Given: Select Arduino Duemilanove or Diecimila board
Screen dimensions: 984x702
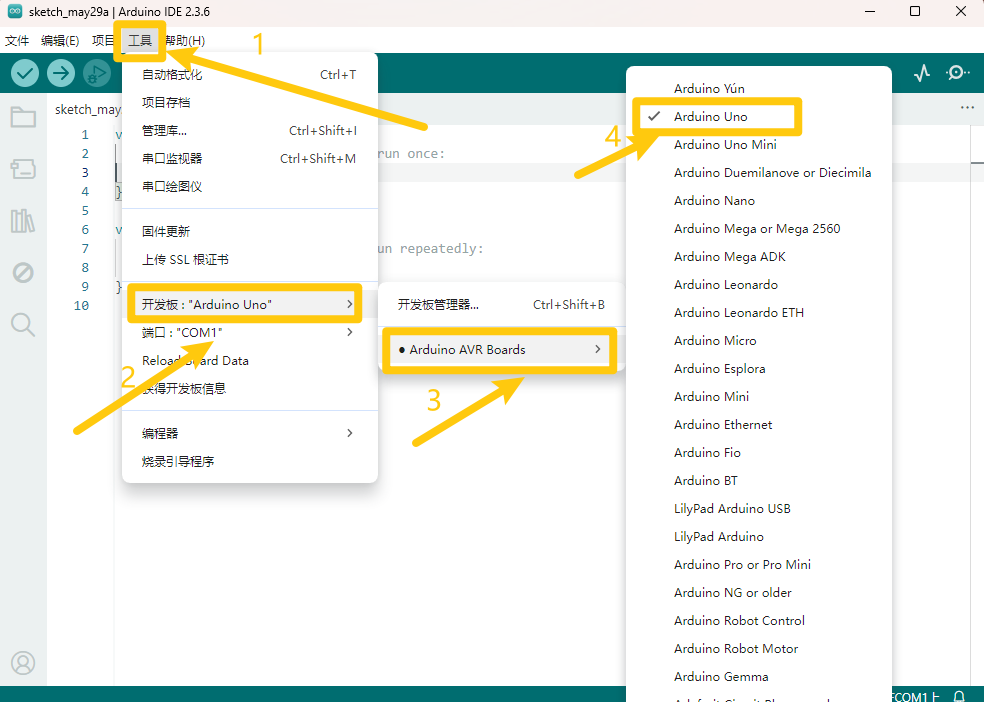Looking at the screenshot, I should [x=758, y=173].
